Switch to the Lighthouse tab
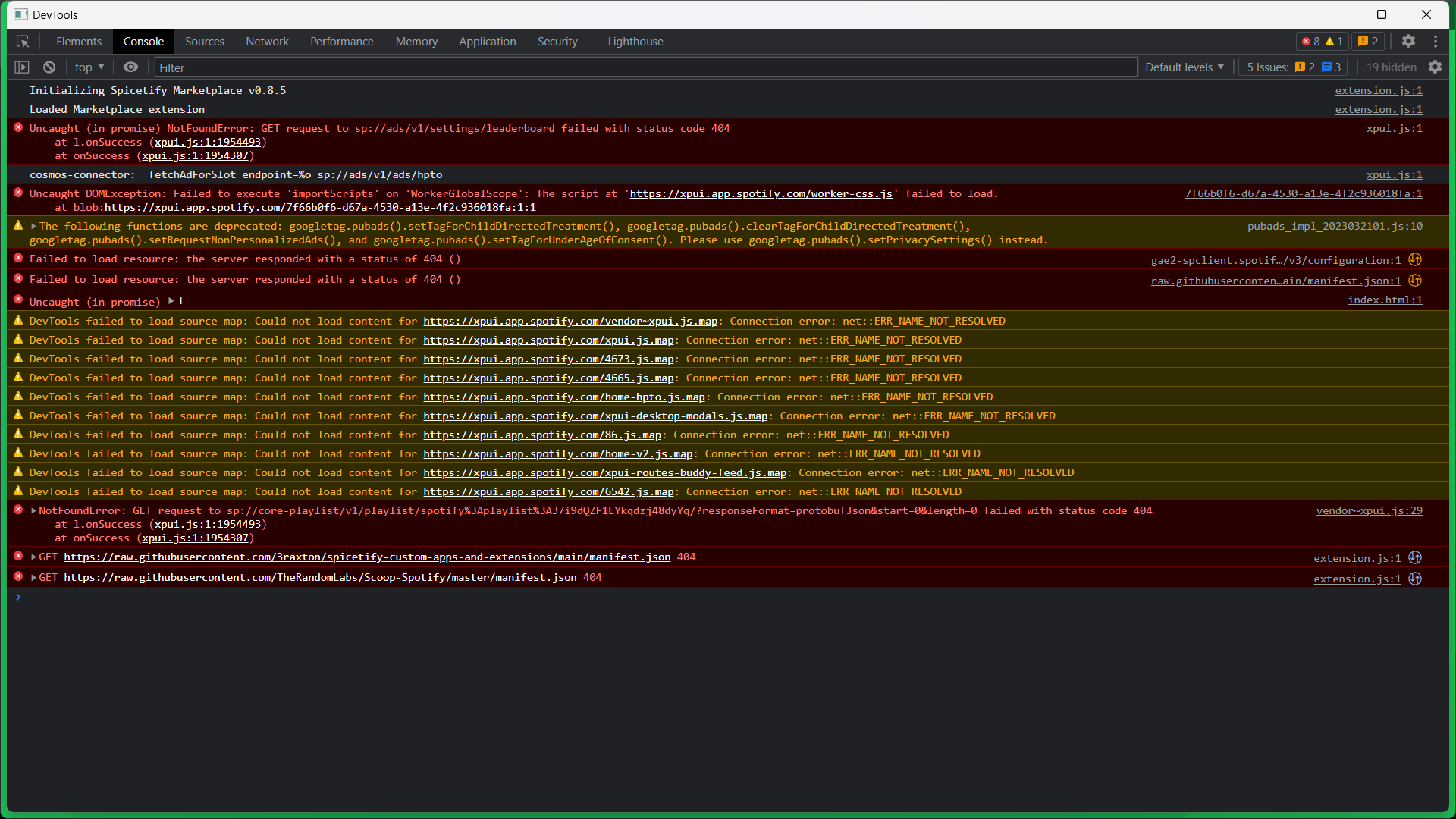This screenshot has height=819, width=1456. coord(635,42)
